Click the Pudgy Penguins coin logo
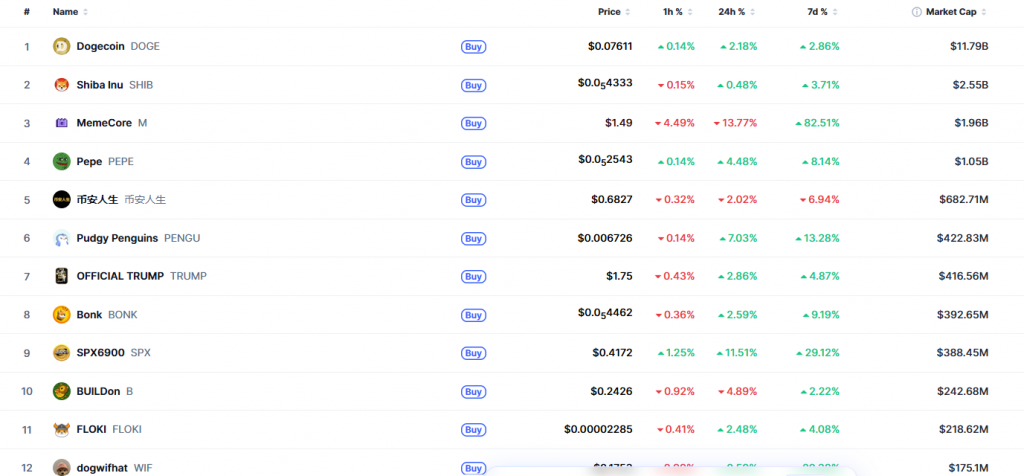This screenshot has height=476, width=1024. point(61,238)
